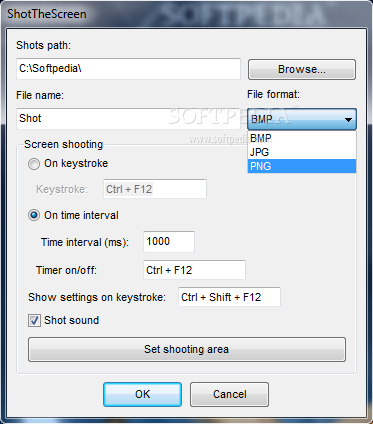Toggle the Shot sound checkbox

click(34, 320)
